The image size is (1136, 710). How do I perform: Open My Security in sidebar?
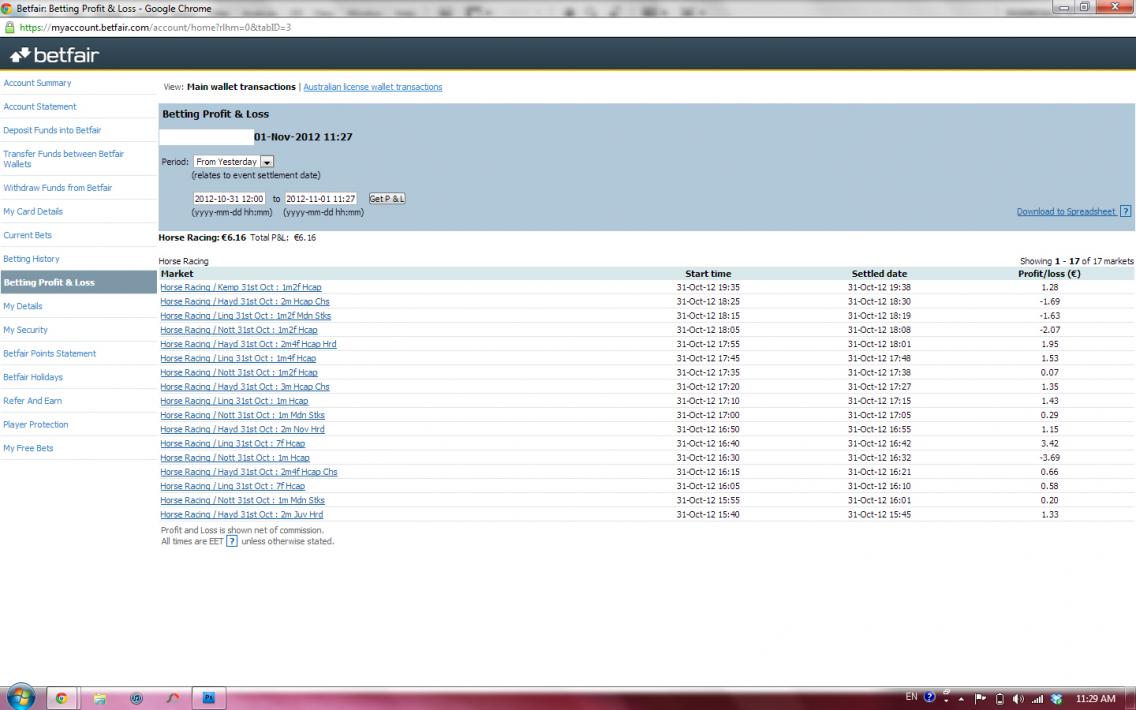(25, 330)
